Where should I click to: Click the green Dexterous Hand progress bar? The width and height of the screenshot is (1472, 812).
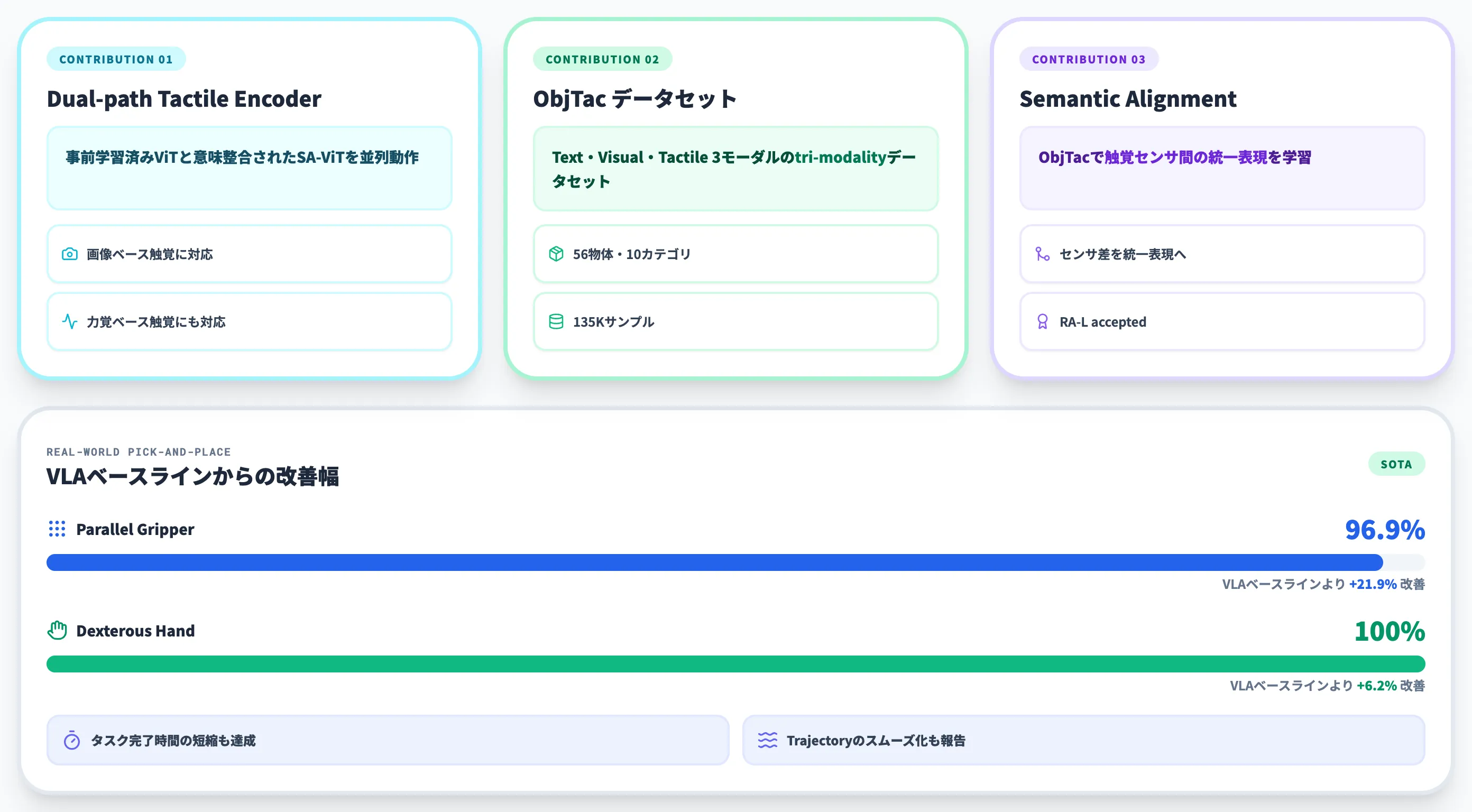(x=735, y=664)
